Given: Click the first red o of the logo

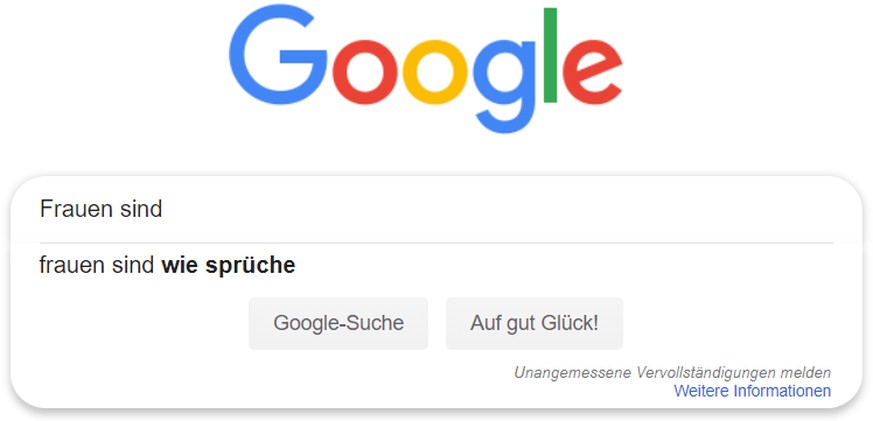Looking at the screenshot, I should (x=366, y=72).
